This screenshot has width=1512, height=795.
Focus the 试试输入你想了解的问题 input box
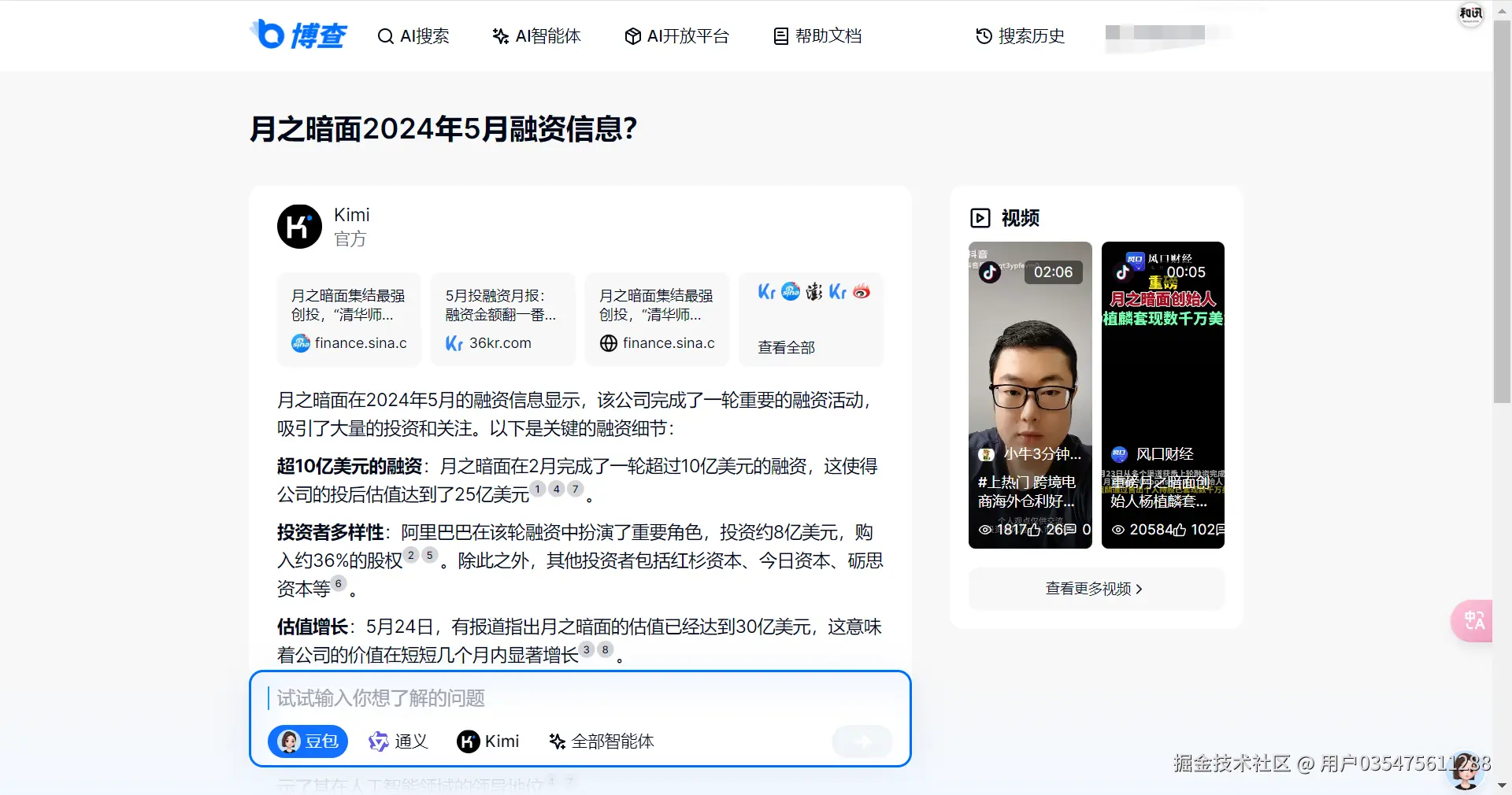pos(580,698)
